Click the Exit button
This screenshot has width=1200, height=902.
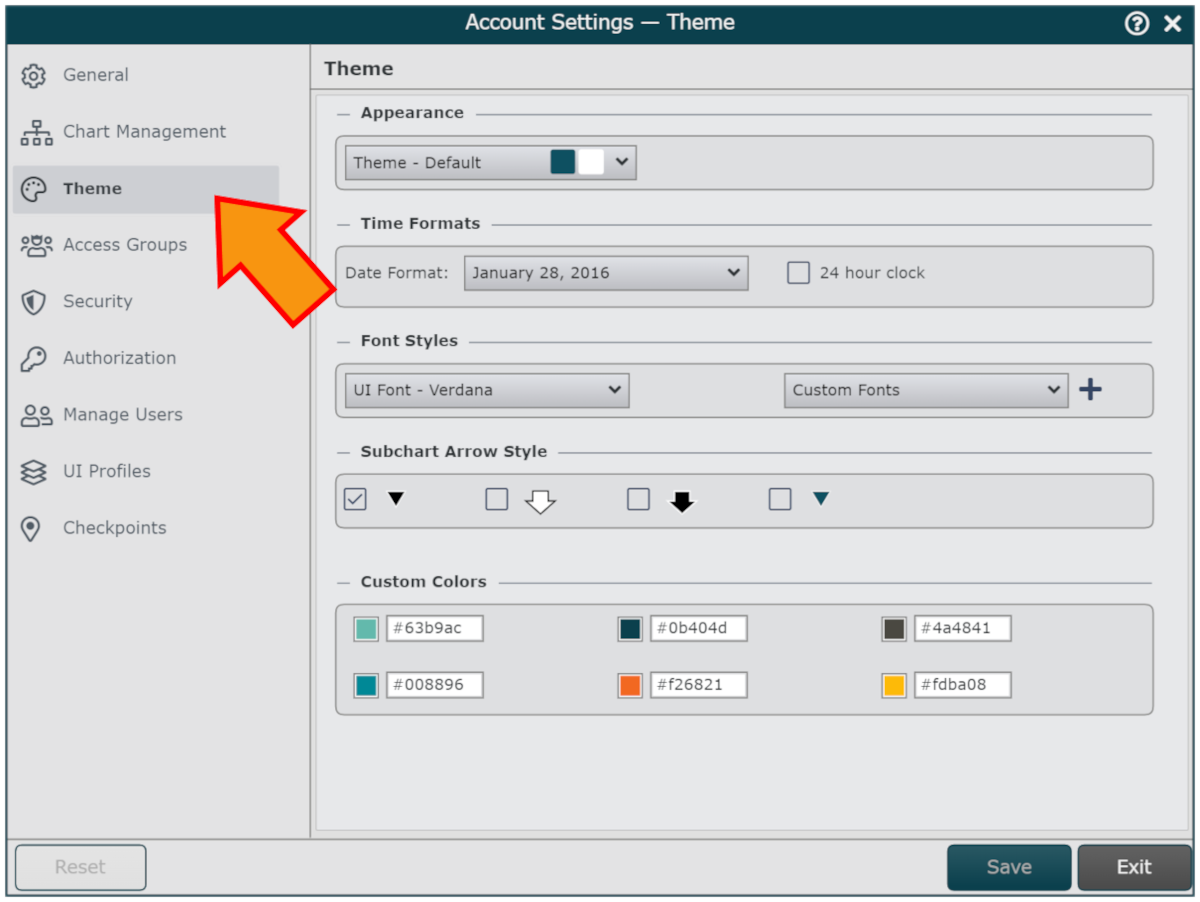(1133, 867)
